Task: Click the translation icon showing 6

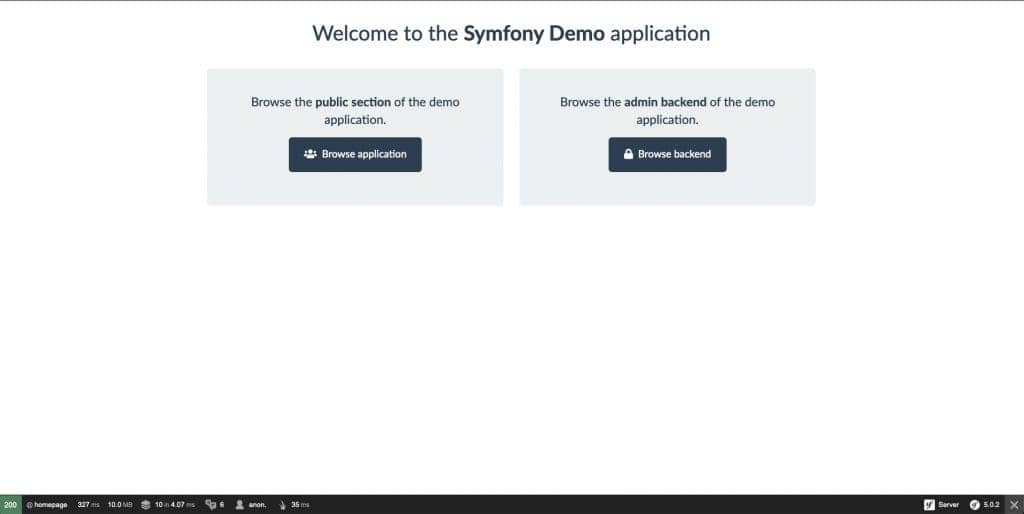Action: pyautogui.click(x=214, y=505)
